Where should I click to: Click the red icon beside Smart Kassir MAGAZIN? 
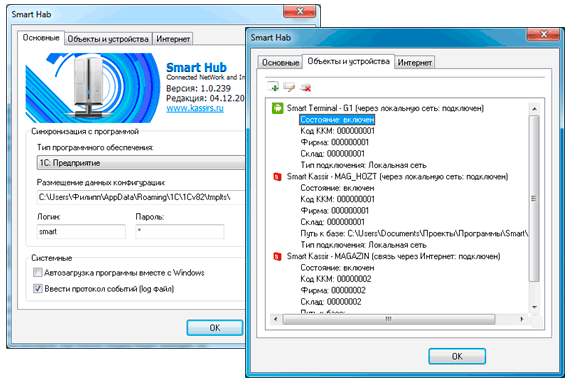[277, 257]
